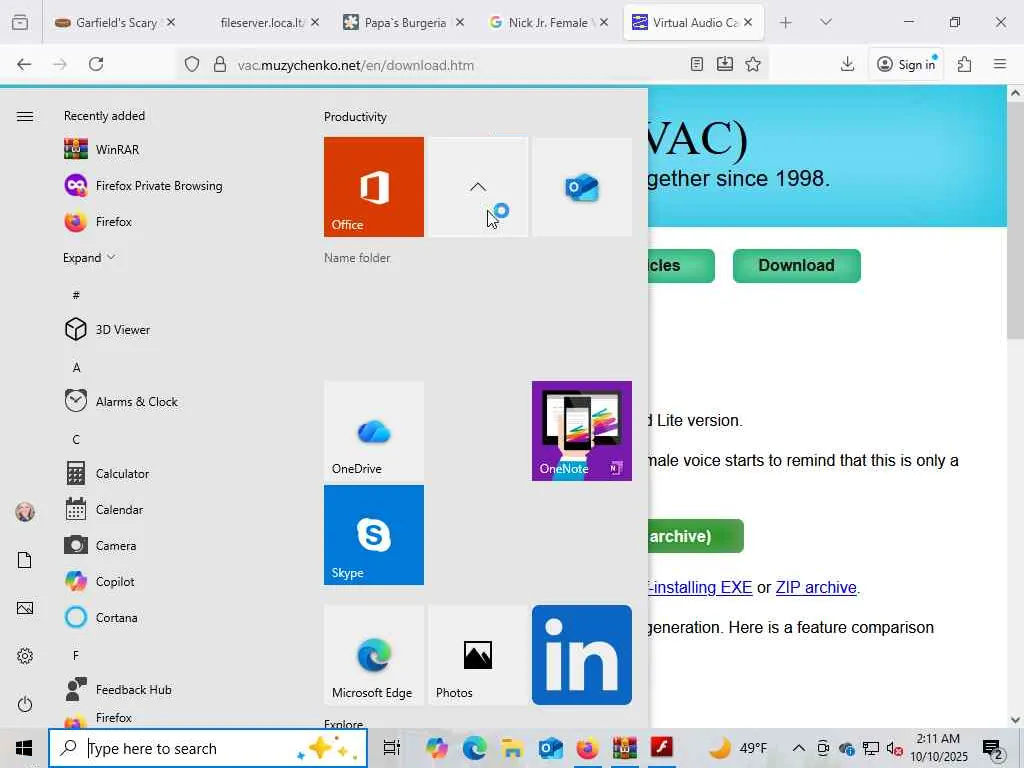Open notification center on taskbar
The width and height of the screenshot is (1024, 768).
tap(993, 749)
